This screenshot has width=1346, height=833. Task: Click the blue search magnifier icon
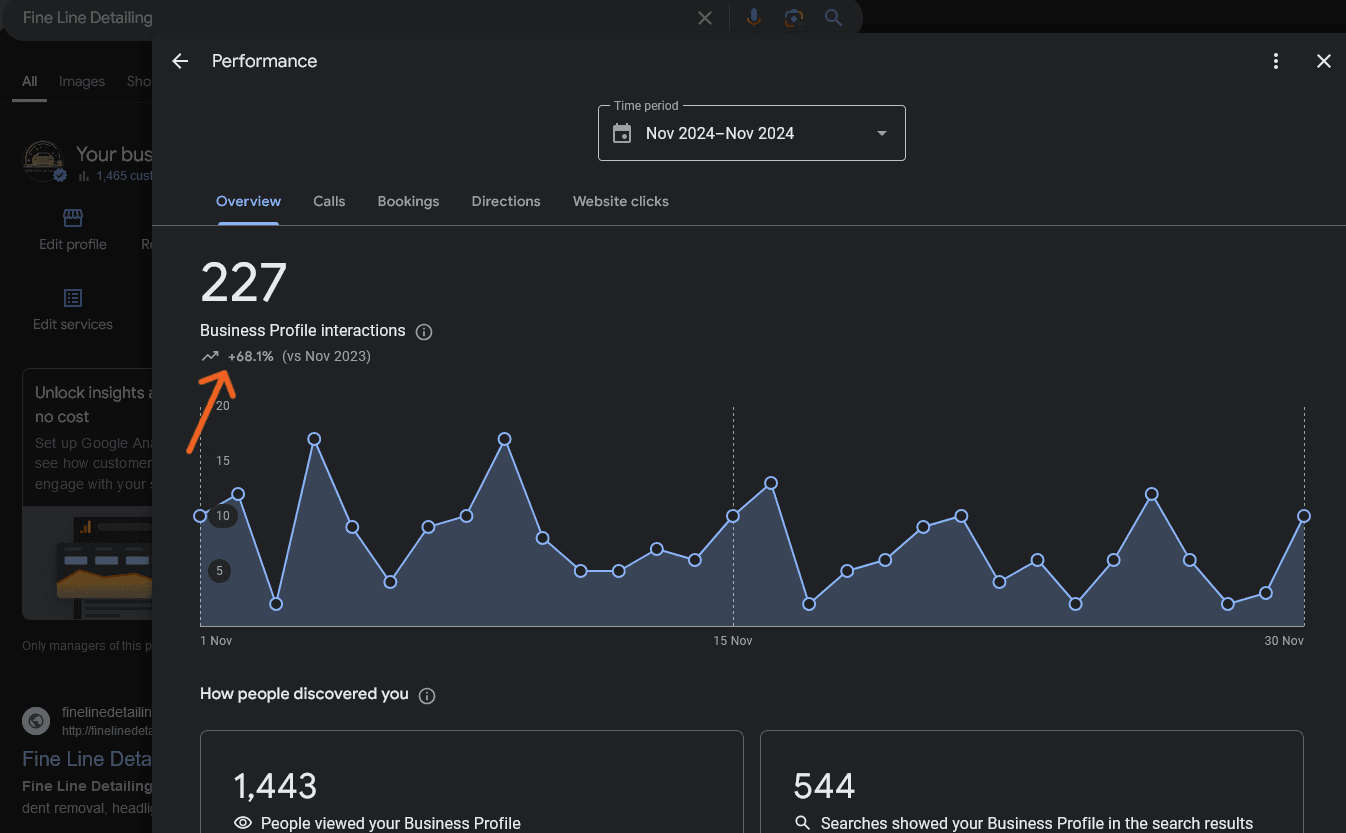click(833, 18)
